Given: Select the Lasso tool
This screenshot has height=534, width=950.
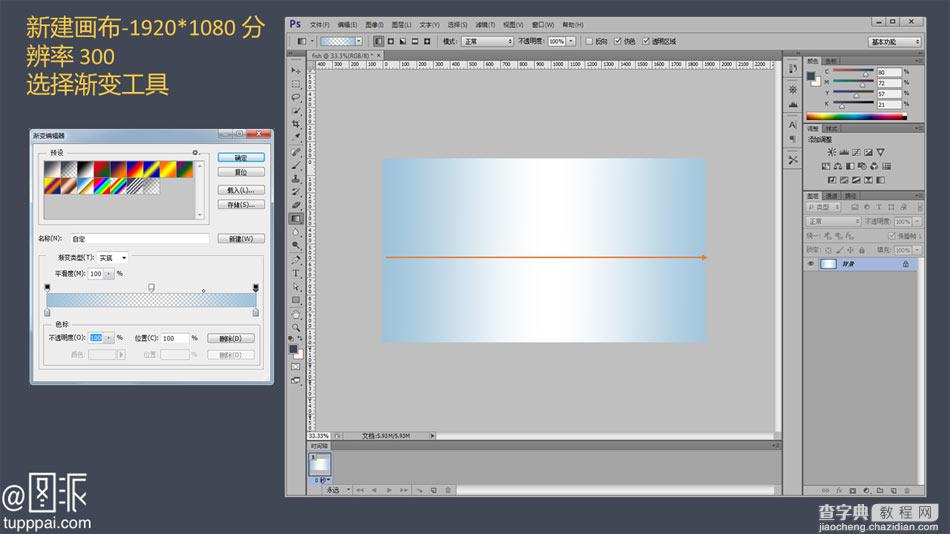Looking at the screenshot, I should 296,98.
